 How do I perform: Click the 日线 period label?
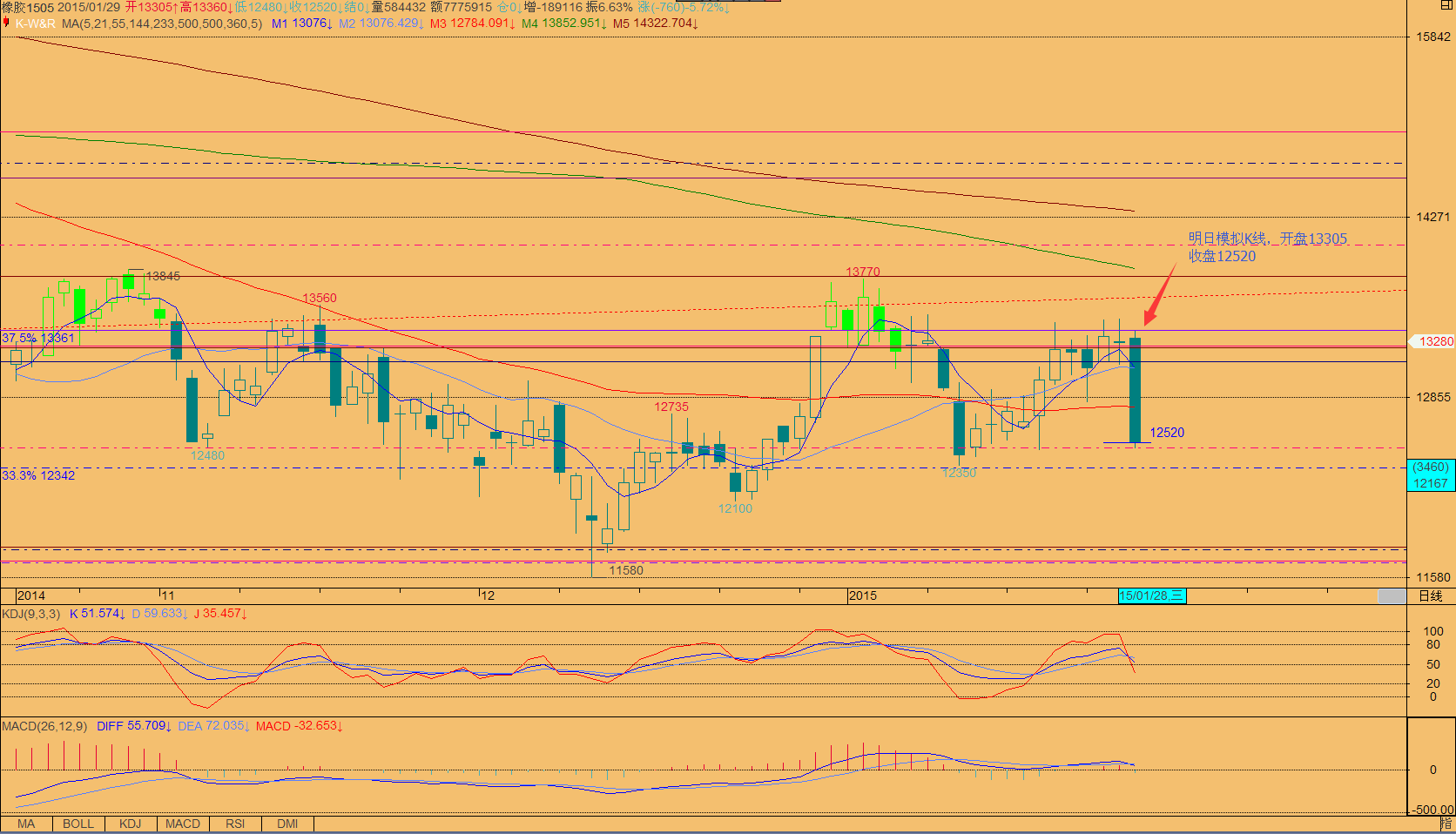1431,596
